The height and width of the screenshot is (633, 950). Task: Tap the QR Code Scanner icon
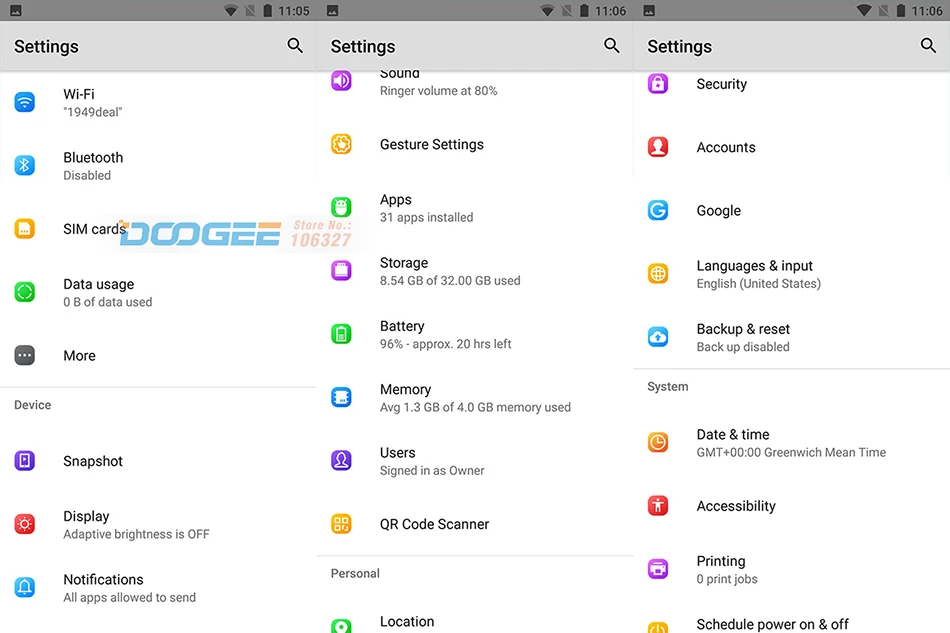point(341,524)
